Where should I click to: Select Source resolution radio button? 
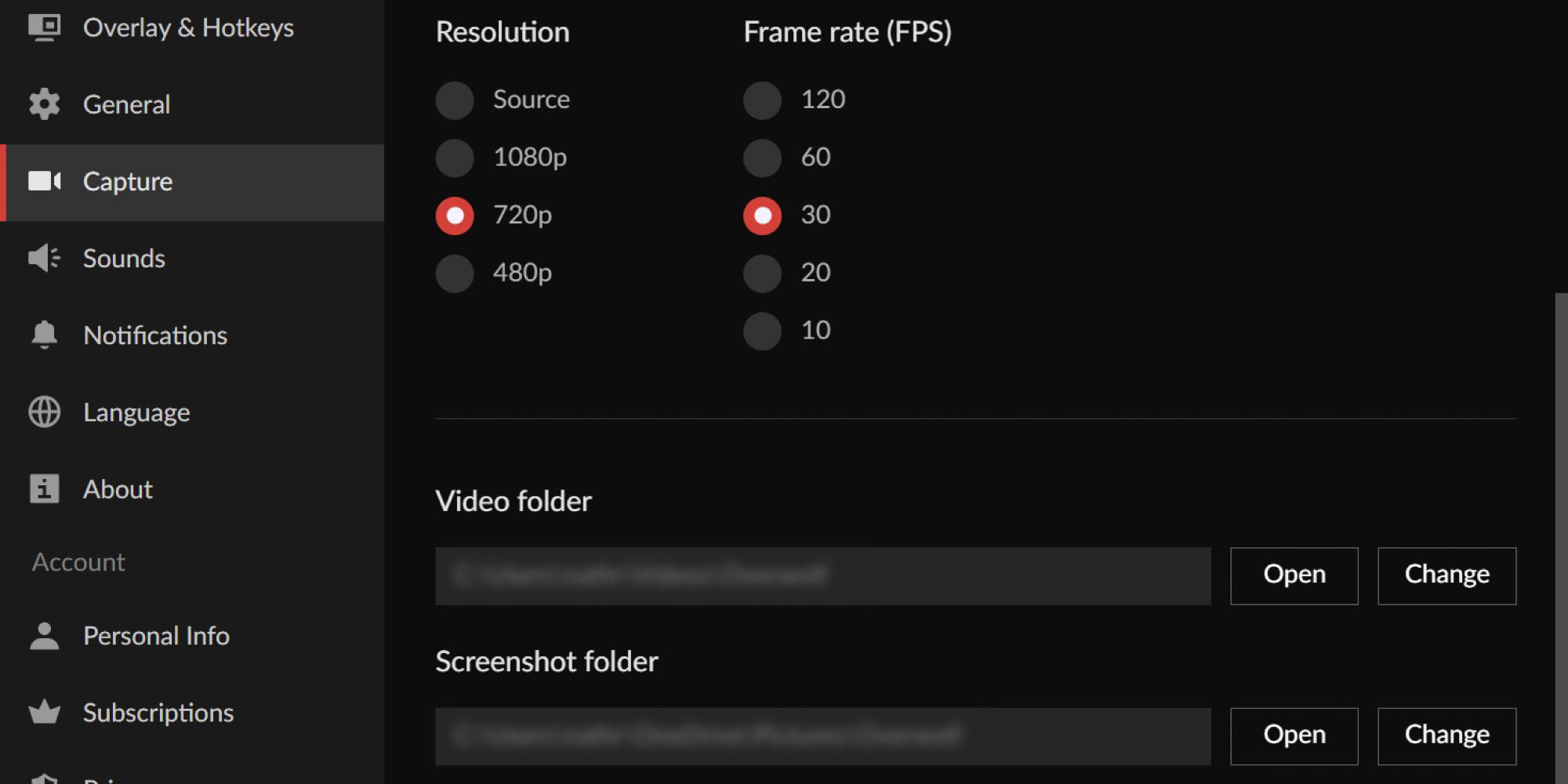click(455, 100)
